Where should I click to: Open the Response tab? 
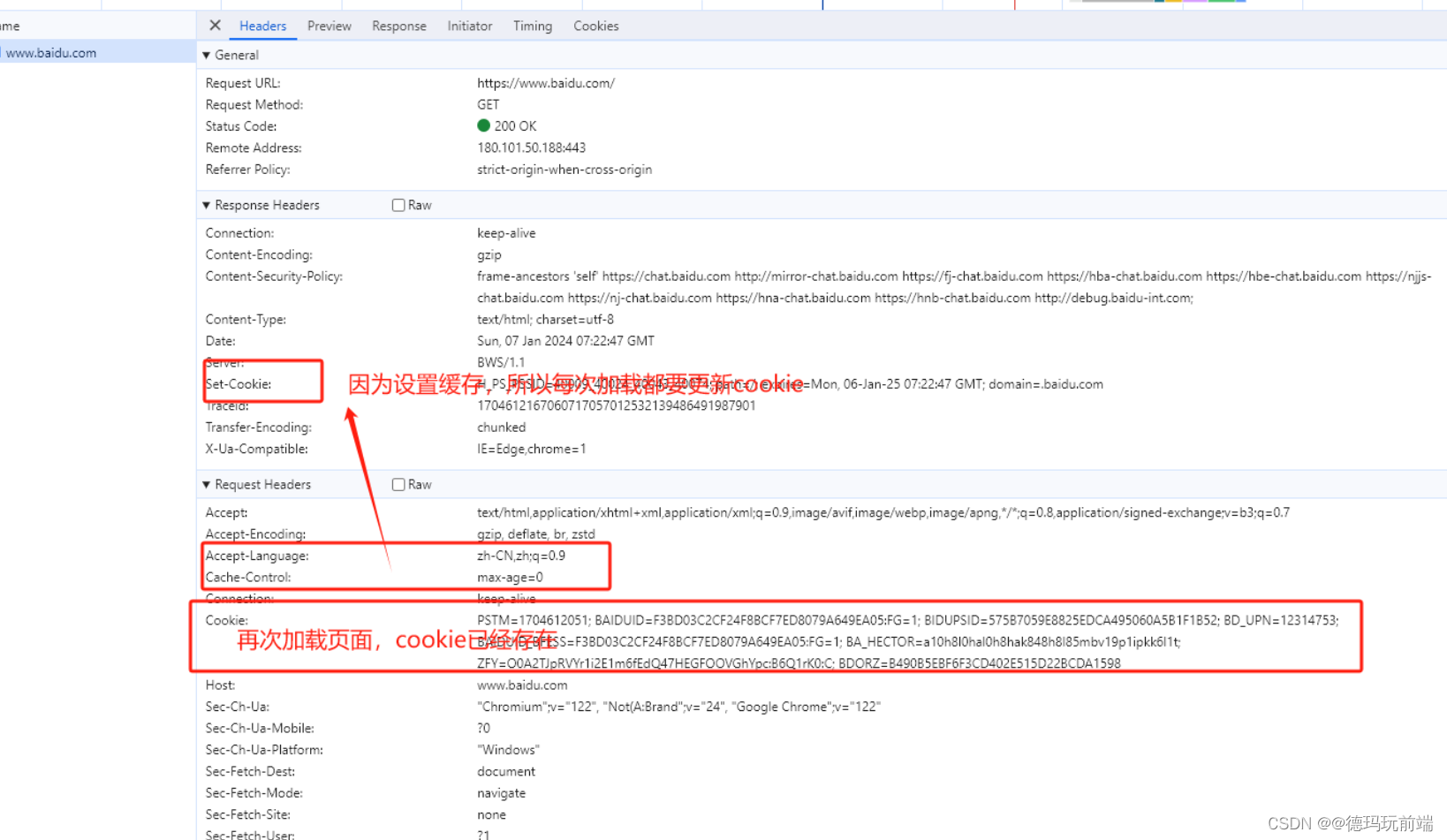point(399,26)
